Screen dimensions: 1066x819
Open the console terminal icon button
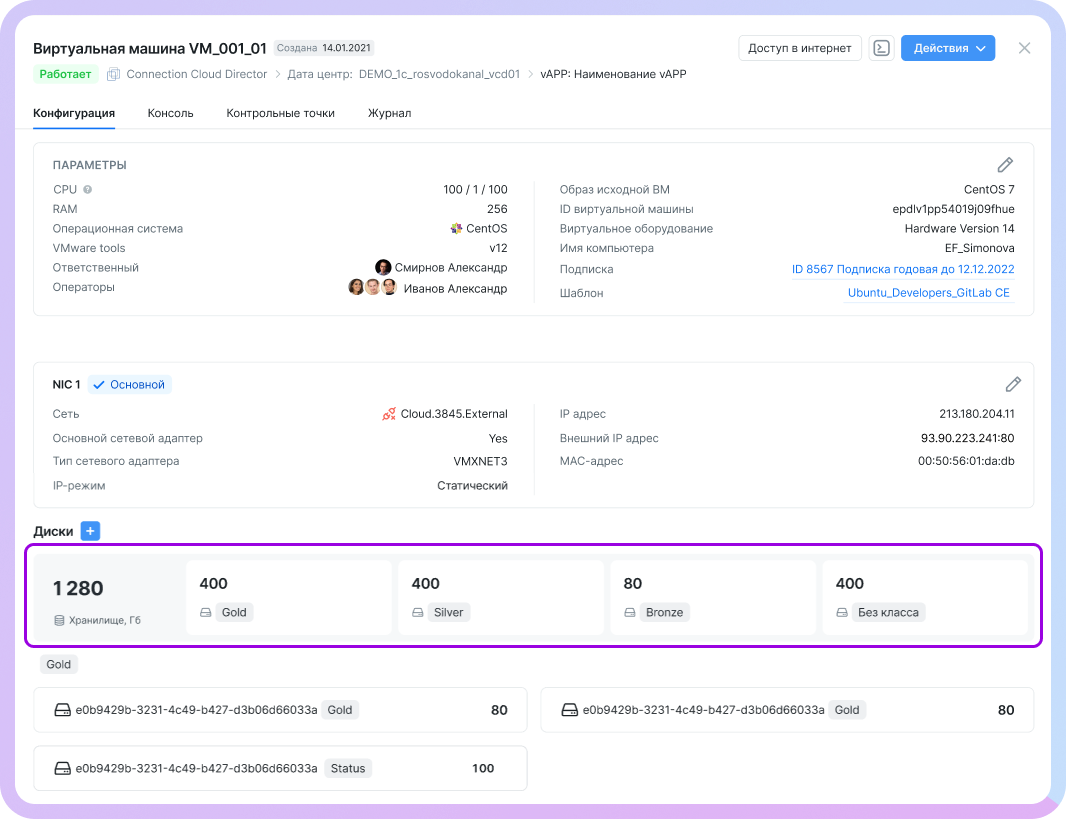point(881,48)
